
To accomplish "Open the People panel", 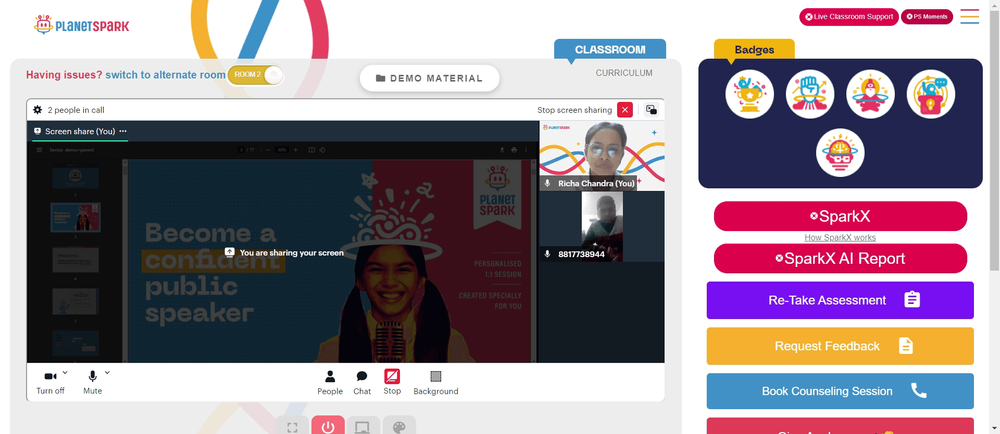I will tap(330, 382).
